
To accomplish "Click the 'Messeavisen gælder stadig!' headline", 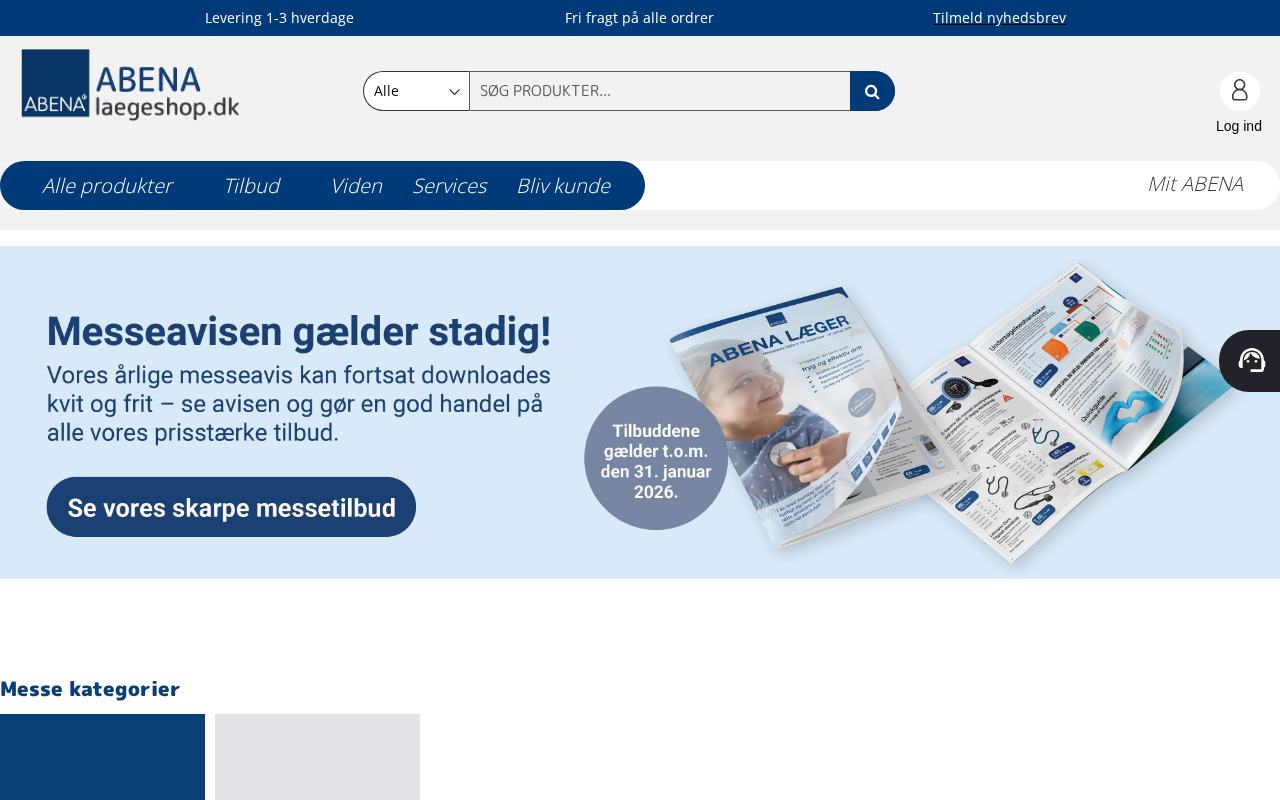I will point(299,332).
